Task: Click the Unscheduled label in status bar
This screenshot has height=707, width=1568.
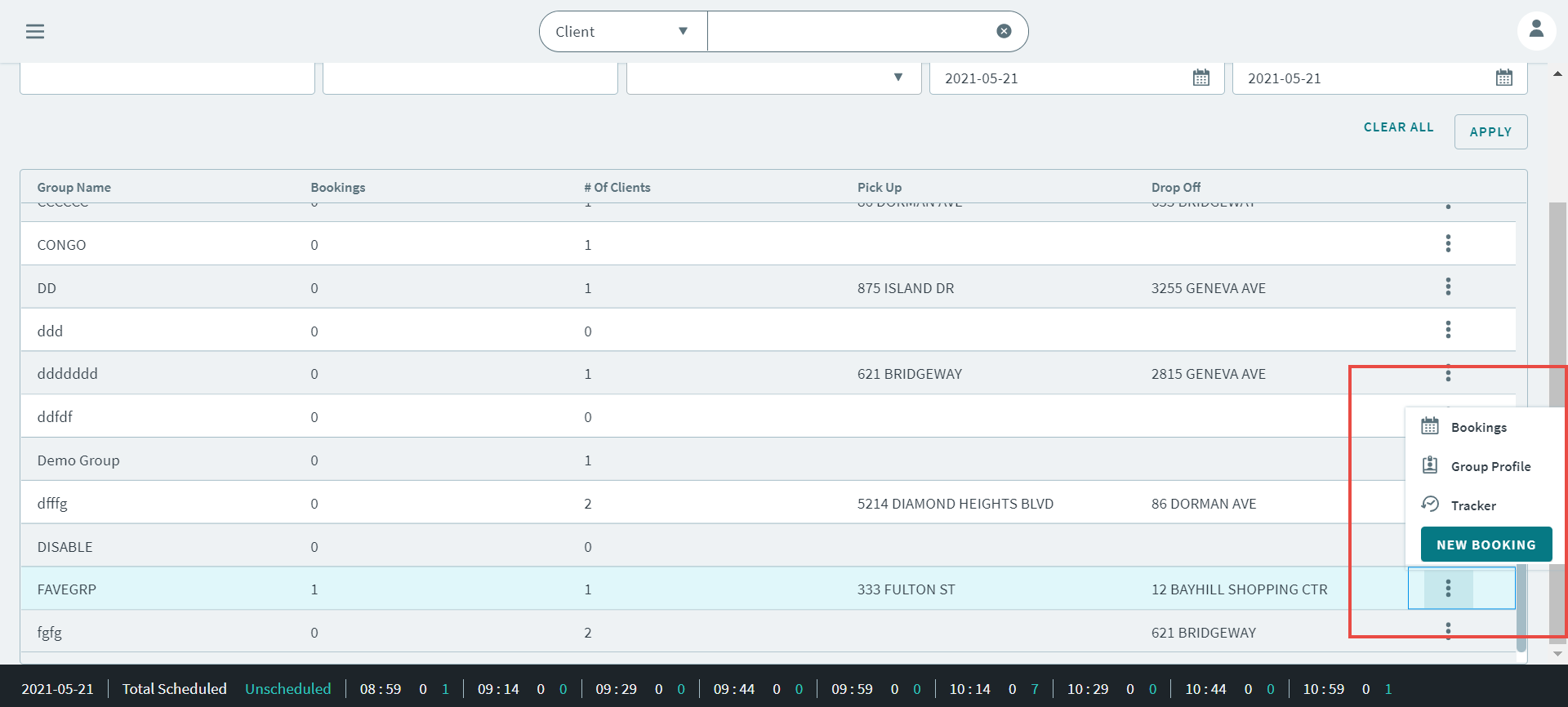Action: click(287, 689)
